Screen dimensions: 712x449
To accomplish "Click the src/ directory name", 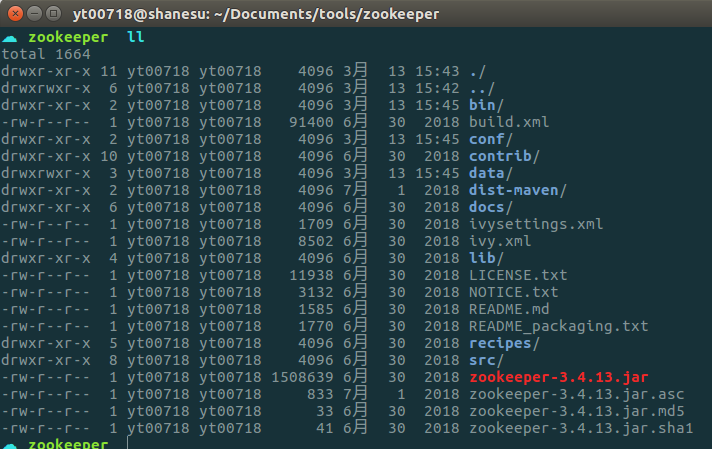I will [x=486, y=360].
